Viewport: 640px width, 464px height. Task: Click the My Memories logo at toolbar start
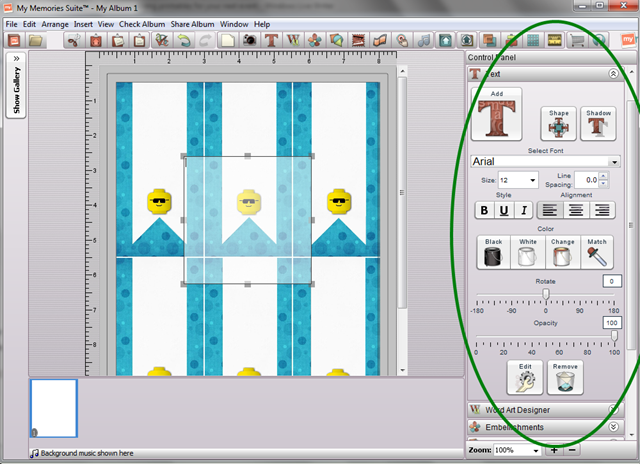(x=14, y=40)
